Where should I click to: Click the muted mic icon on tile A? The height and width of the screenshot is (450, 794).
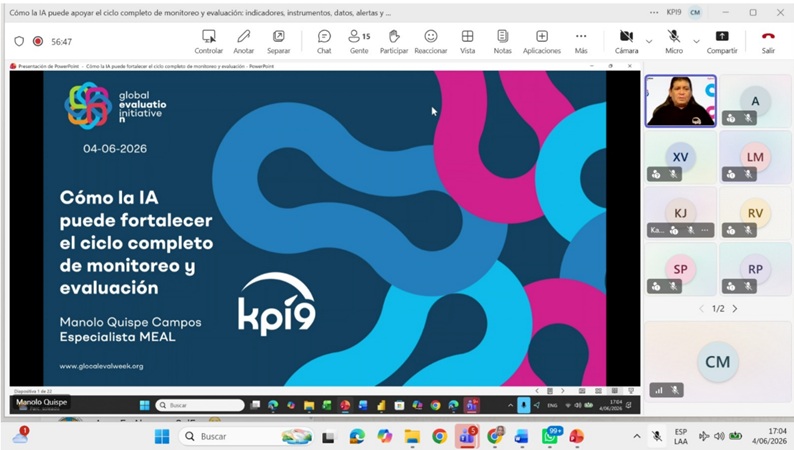748,118
